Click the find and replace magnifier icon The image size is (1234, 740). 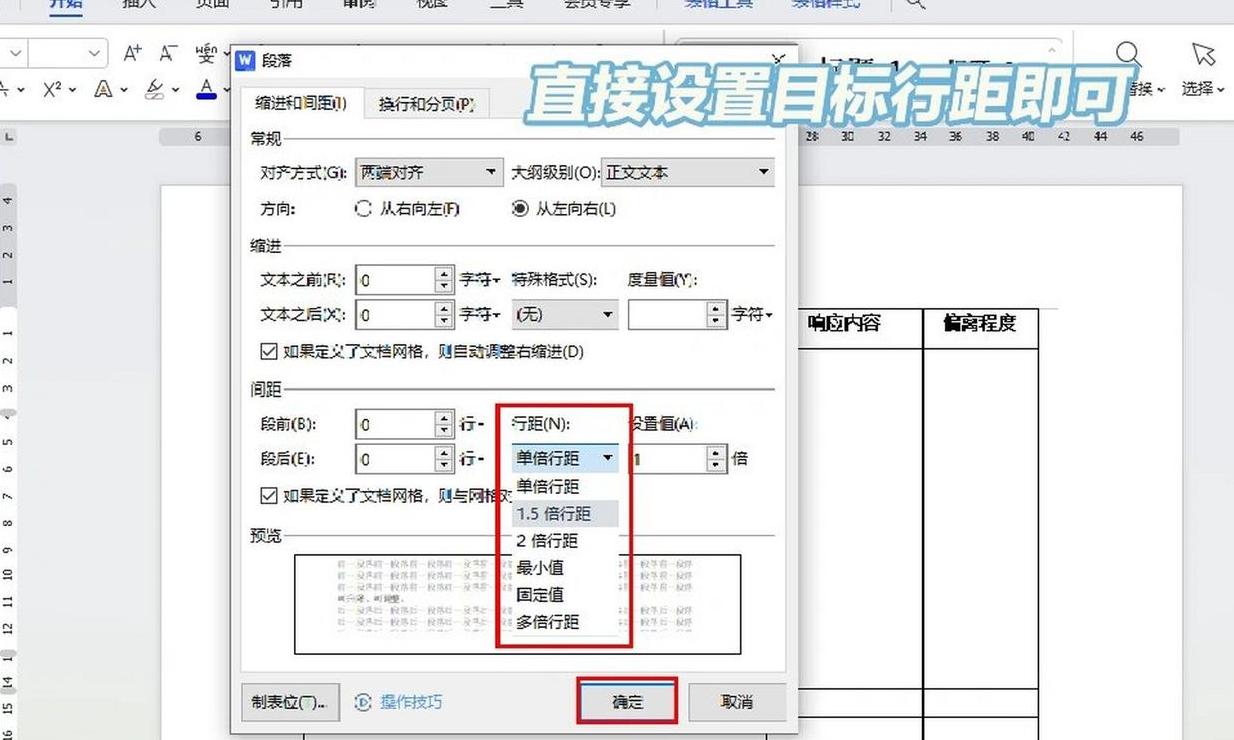click(x=1129, y=54)
